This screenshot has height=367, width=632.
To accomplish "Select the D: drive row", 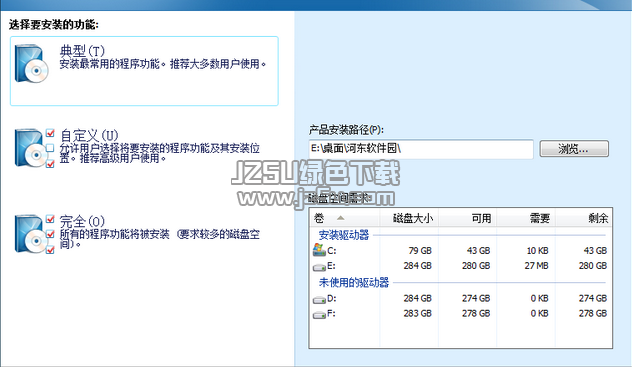I will (x=461, y=299).
